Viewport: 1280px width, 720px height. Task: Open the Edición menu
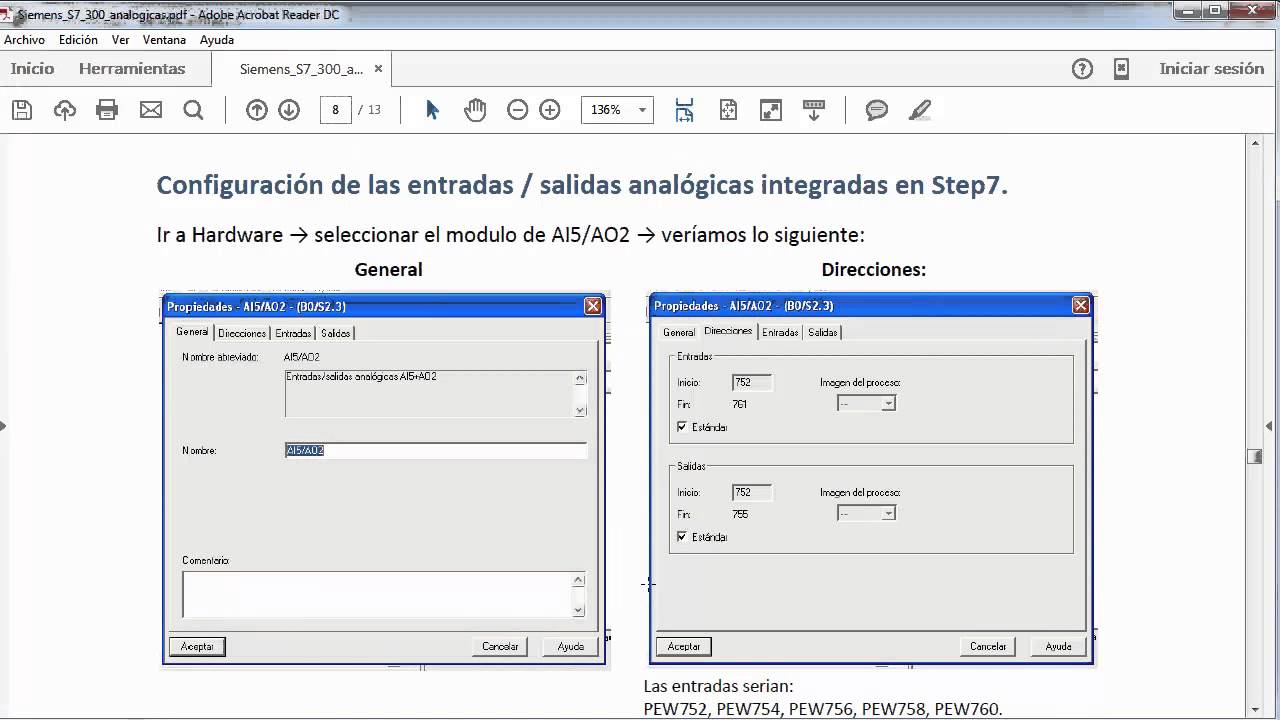point(78,40)
